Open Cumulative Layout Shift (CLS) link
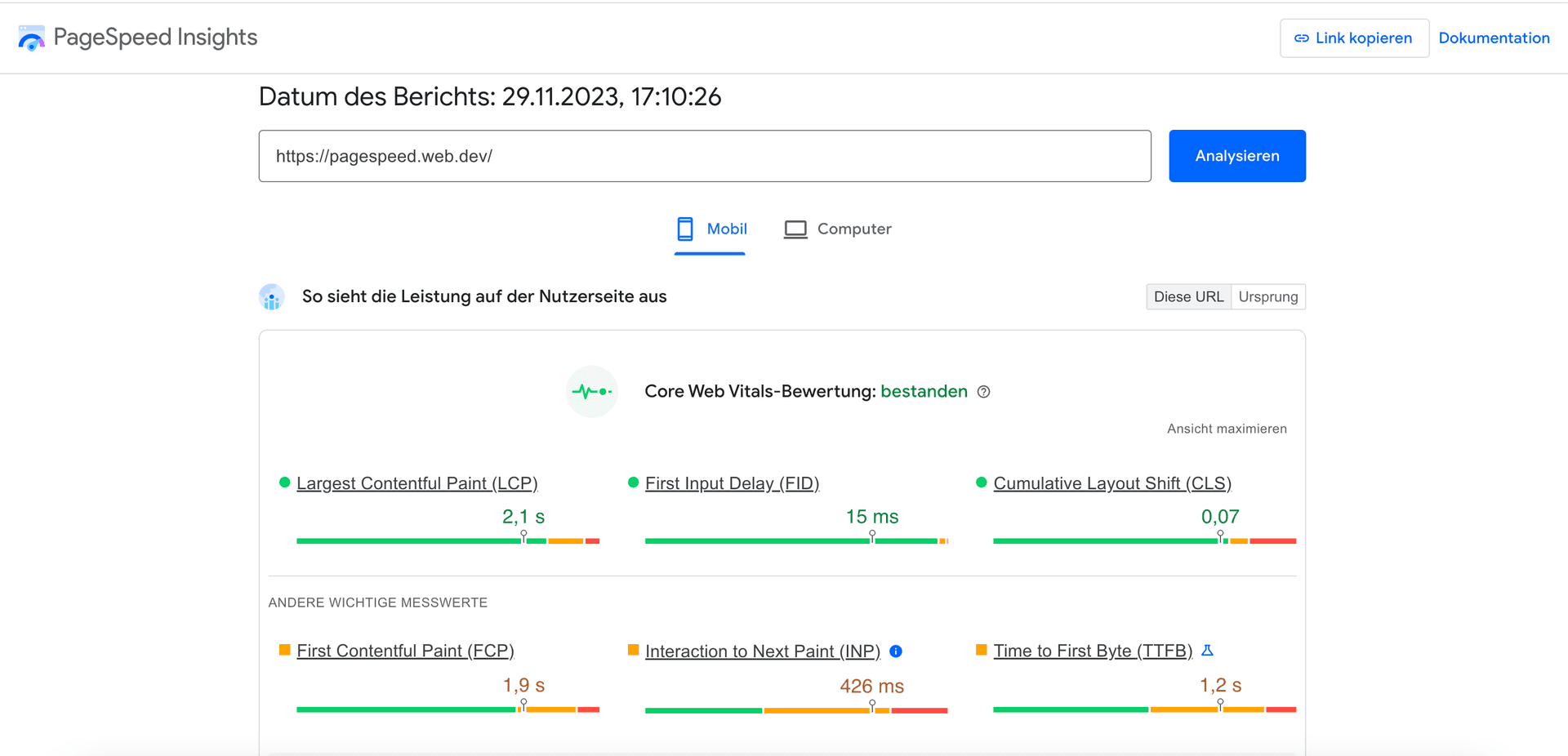 point(1112,483)
